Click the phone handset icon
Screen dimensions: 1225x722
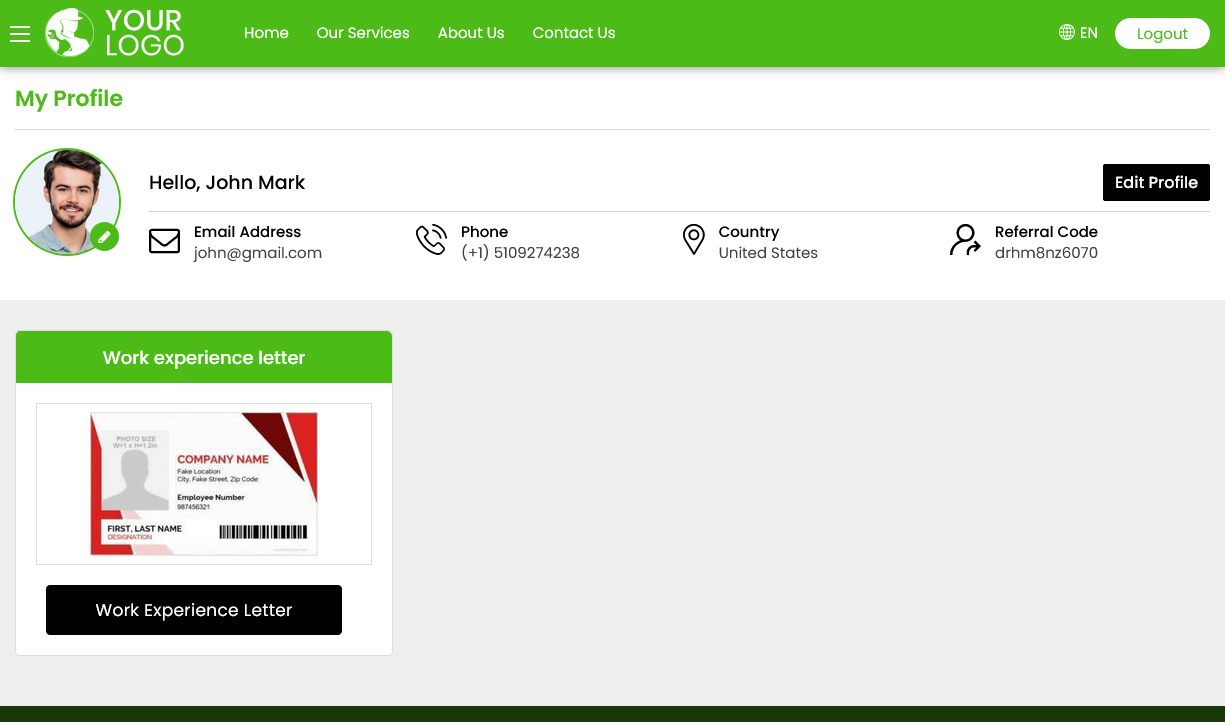[x=431, y=239]
